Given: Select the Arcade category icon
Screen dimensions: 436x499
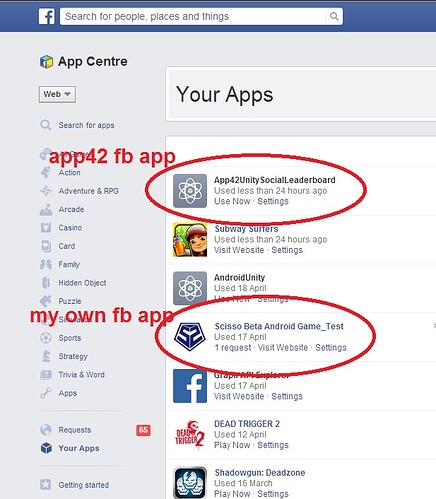Looking at the screenshot, I should click(46, 209).
